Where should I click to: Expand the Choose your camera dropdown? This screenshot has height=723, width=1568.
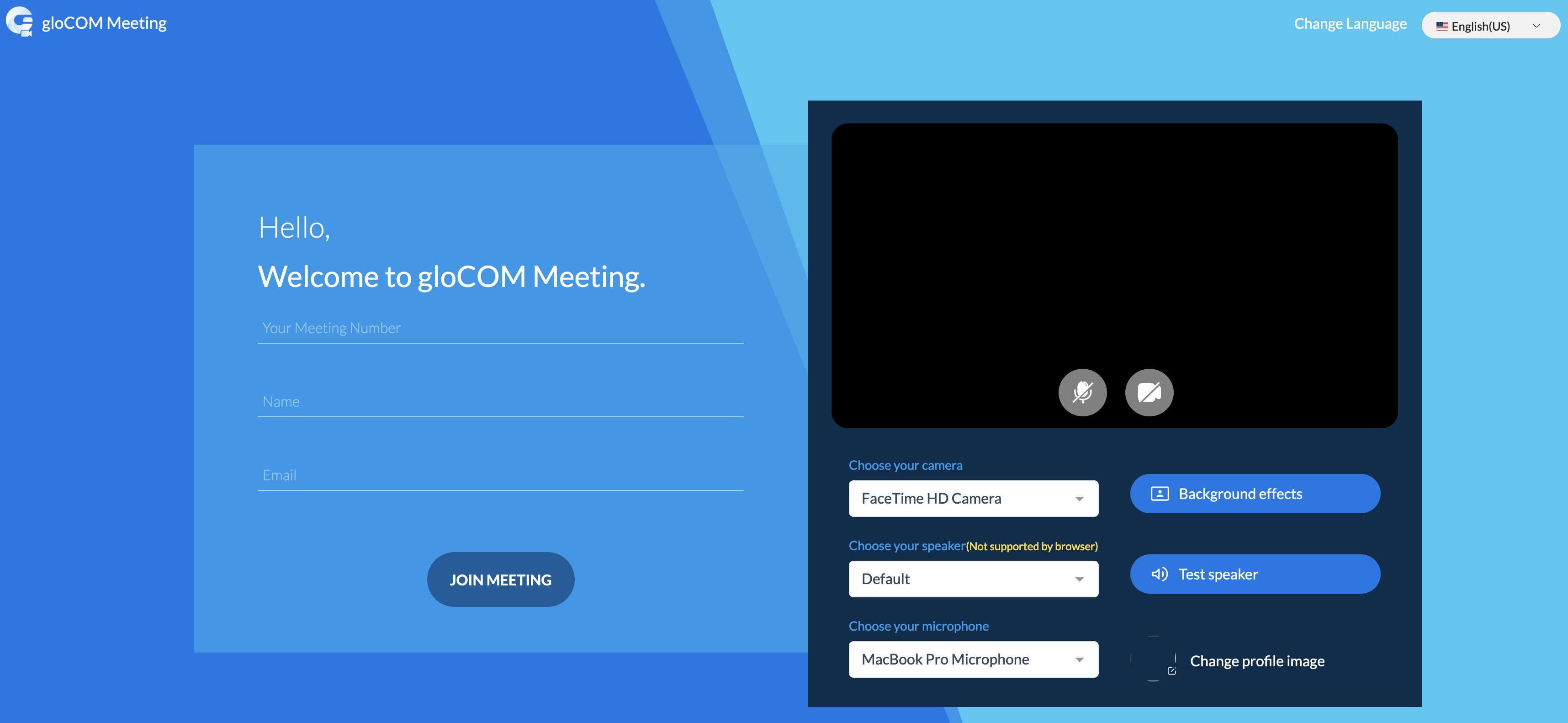(1079, 498)
